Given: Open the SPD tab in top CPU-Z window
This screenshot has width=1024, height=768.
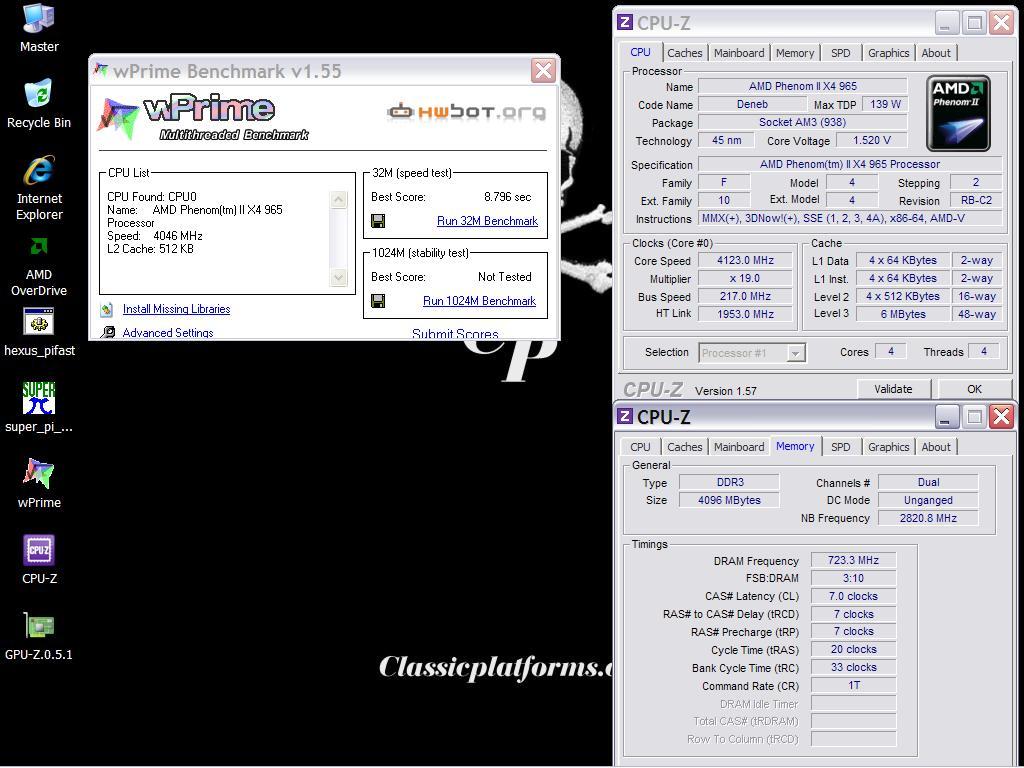Looking at the screenshot, I should tap(840, 53).
